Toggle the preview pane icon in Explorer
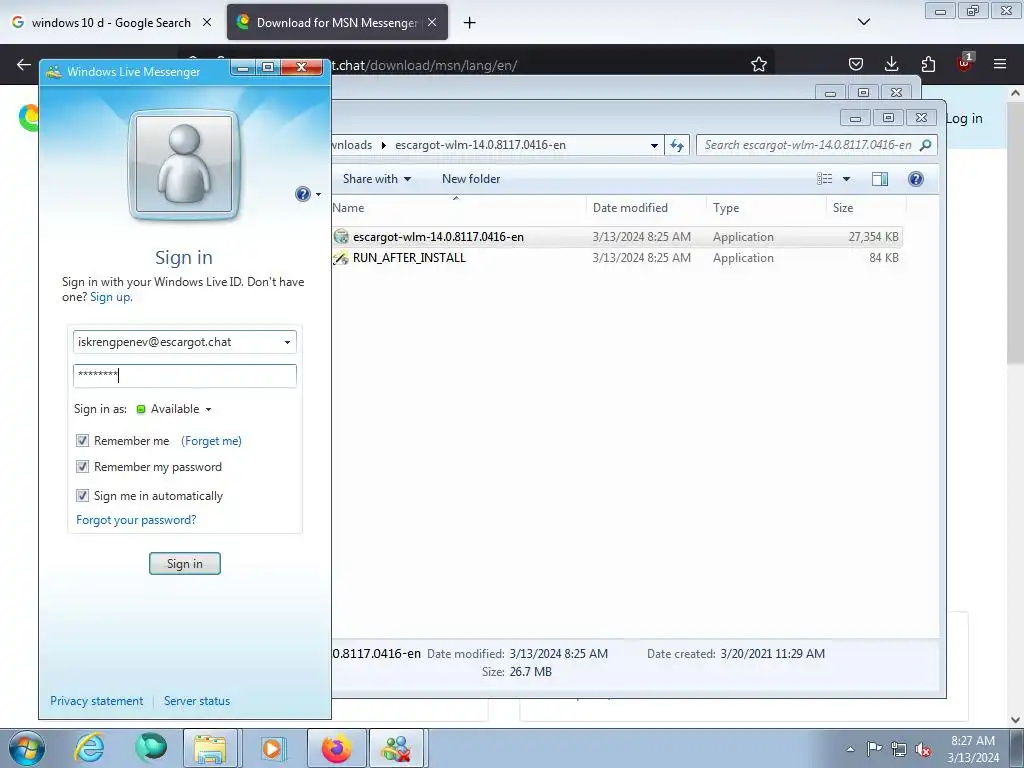 pos(880,179)
